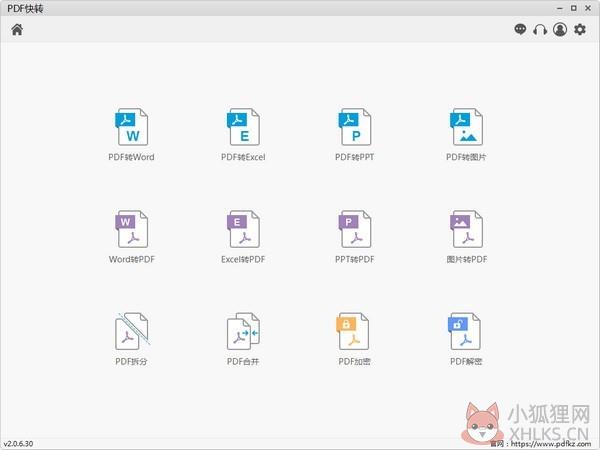The image size is (600, 450).
Task: Click the "PDF合并" label
Action: pyautogui.click(x=243, y=361)
